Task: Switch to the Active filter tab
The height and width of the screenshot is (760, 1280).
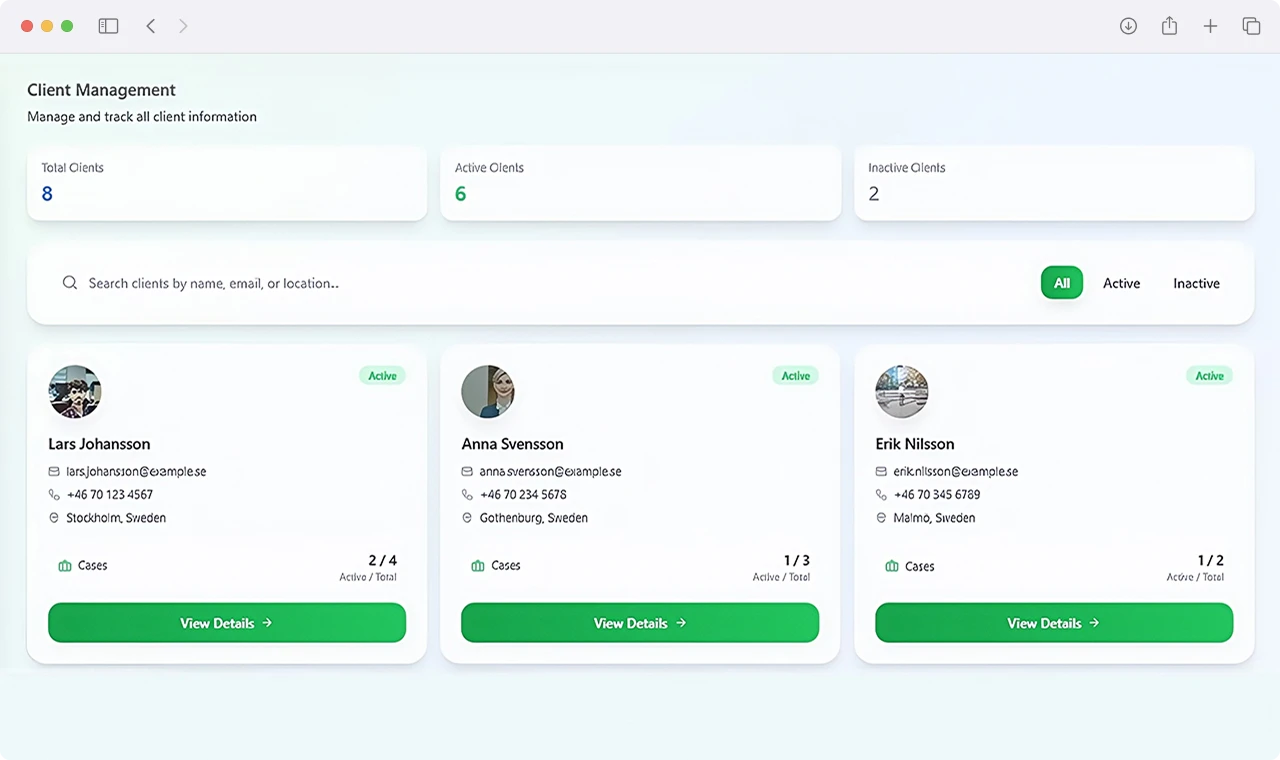Action: coord(1121,283)
